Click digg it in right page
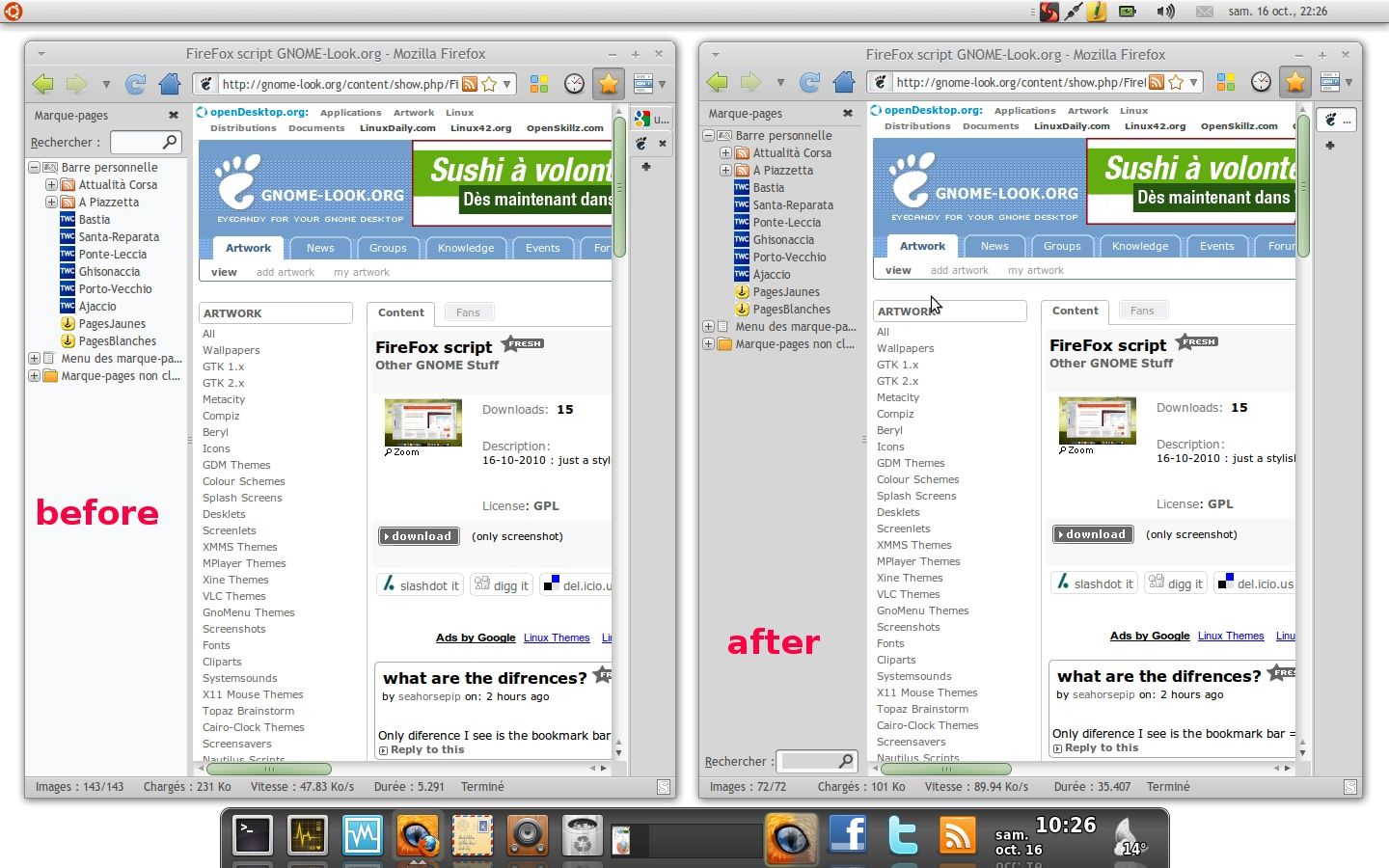This screenshot has width=1389, height=868. pos(1176,583)
